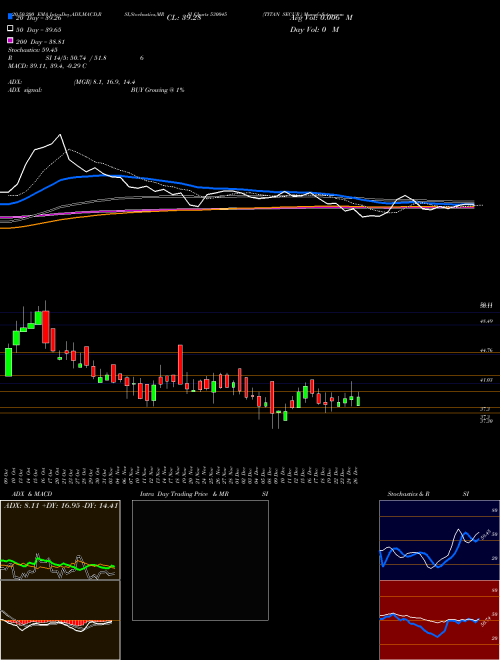This screenshot has height=660, width=500.
Task: Click the last green candle on the chart
Action: (x=358, y=401)
